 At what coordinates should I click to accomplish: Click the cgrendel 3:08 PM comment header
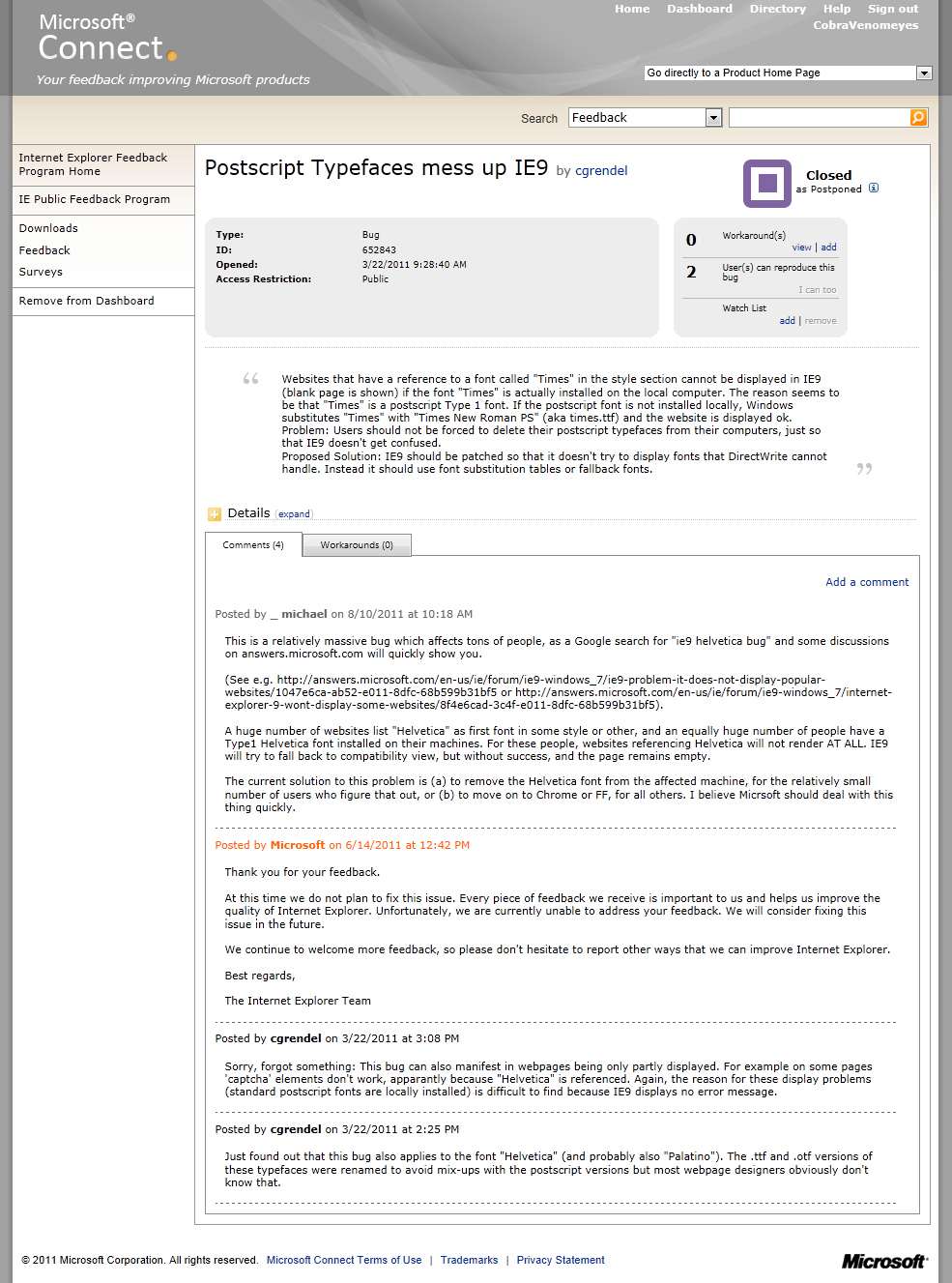(x=337, y=1038)
